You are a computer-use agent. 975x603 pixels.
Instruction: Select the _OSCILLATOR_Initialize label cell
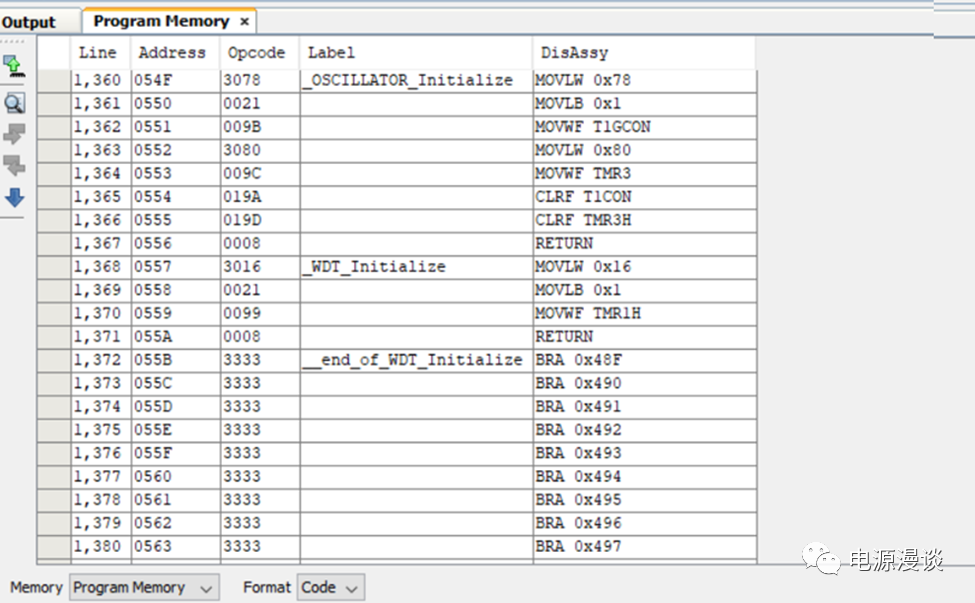408,80
